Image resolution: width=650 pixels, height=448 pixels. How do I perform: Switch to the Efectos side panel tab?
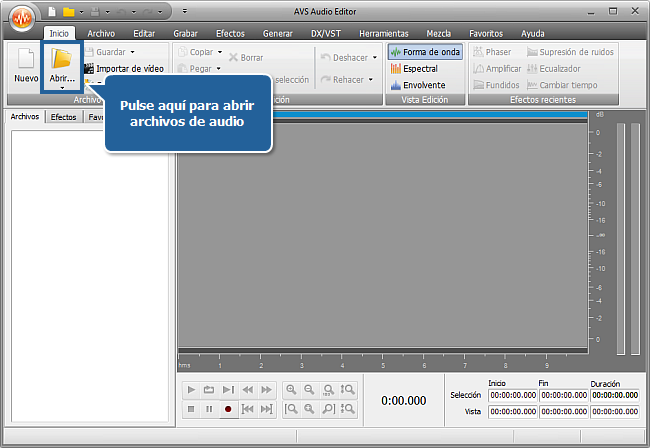click(x=63, y=117)
